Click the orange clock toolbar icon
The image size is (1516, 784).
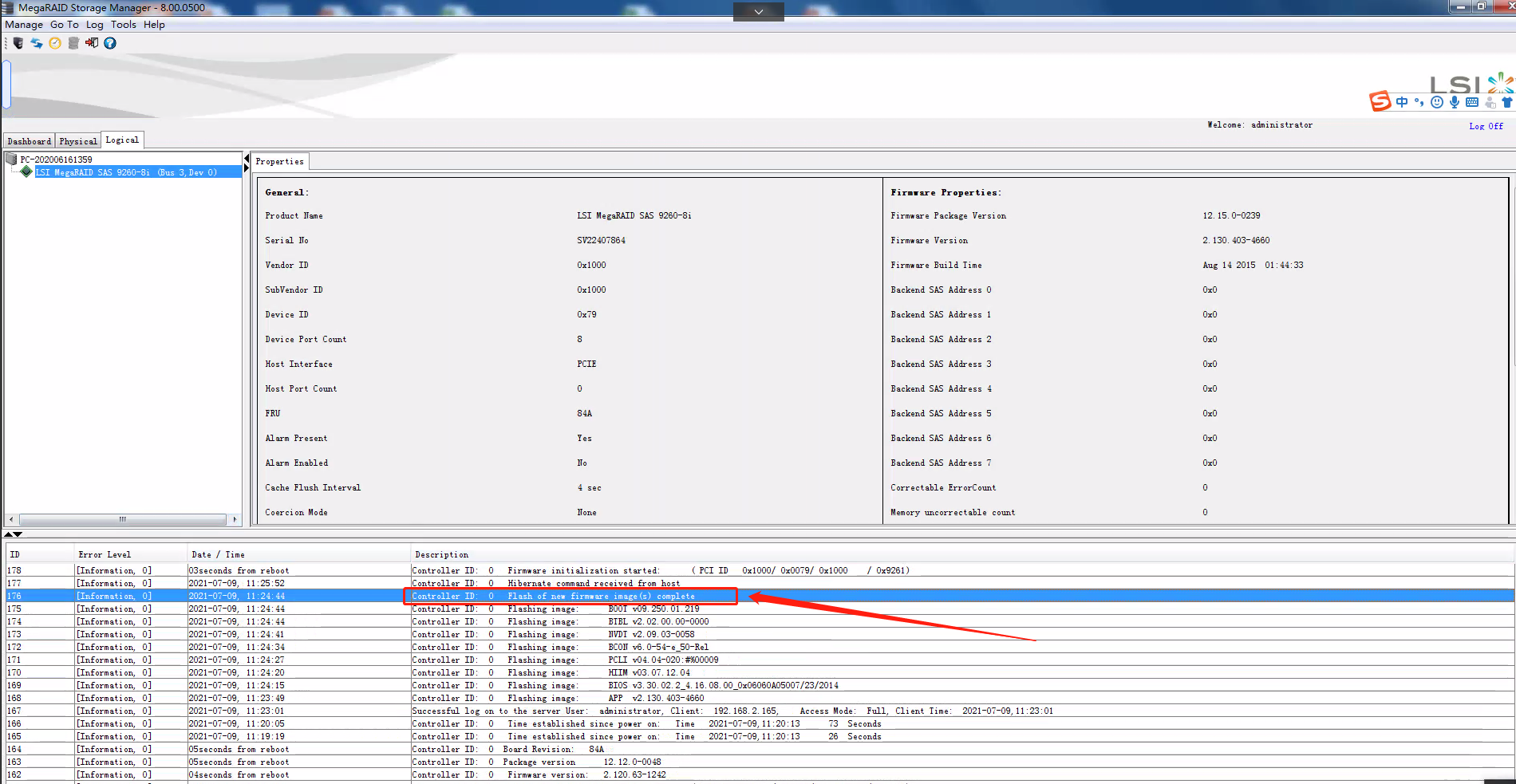coord(55,43)
